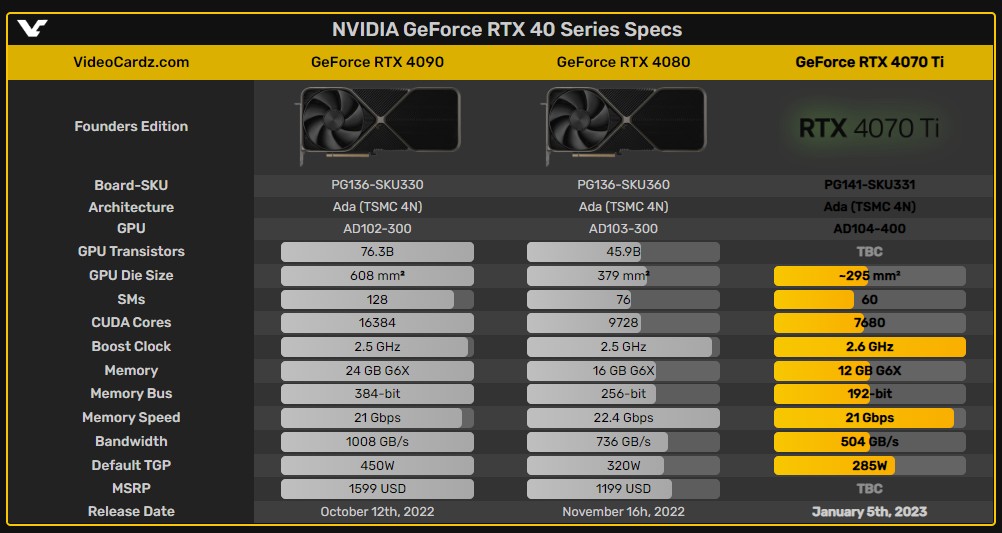The image size is (1002, 533).
Task: Click the RTX 4070 Ti 2.6 GHz boost clock bar
Action: pos(870,346)
